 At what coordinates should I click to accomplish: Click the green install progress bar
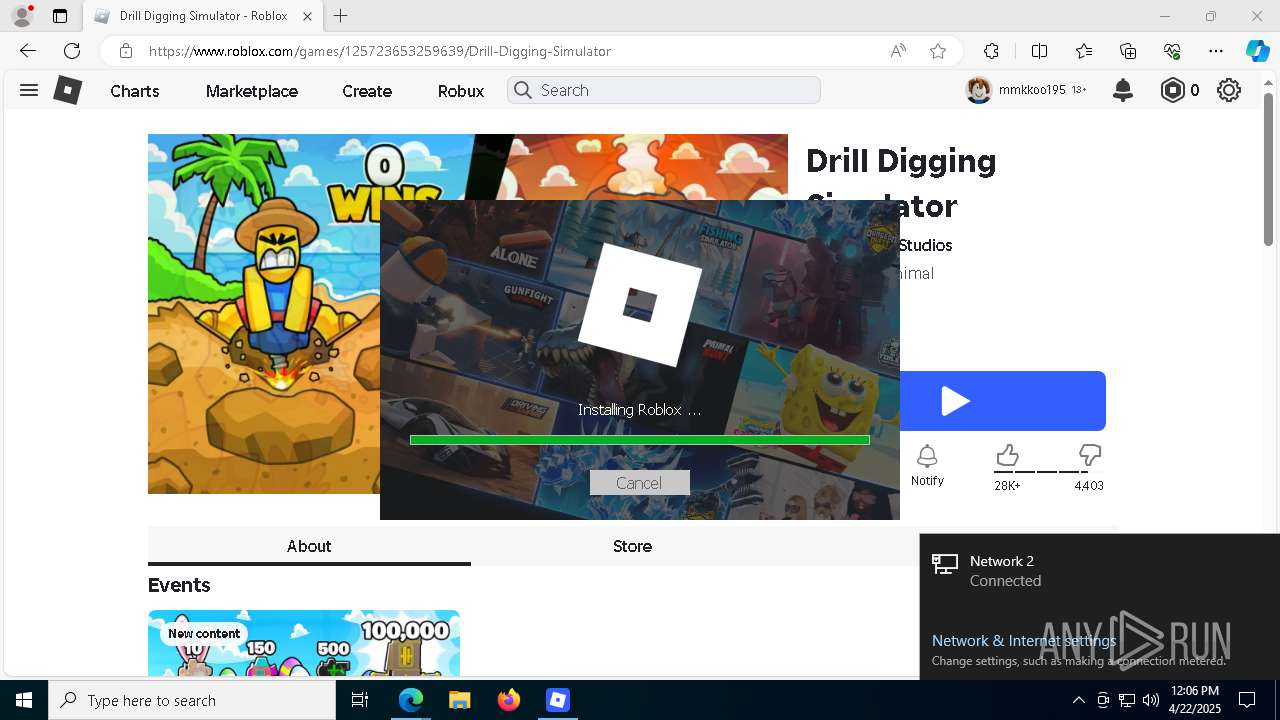(640, 439)
